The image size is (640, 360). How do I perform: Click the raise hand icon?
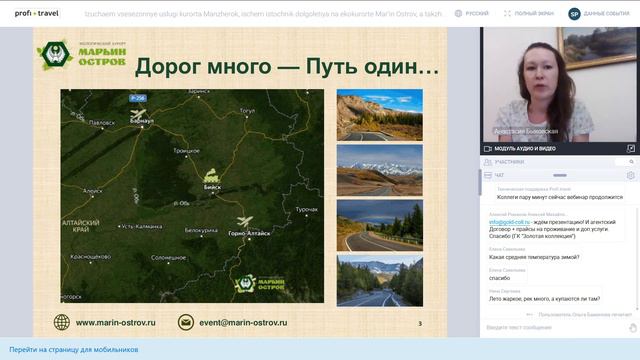pyautogui.click(x=633, y=328)
